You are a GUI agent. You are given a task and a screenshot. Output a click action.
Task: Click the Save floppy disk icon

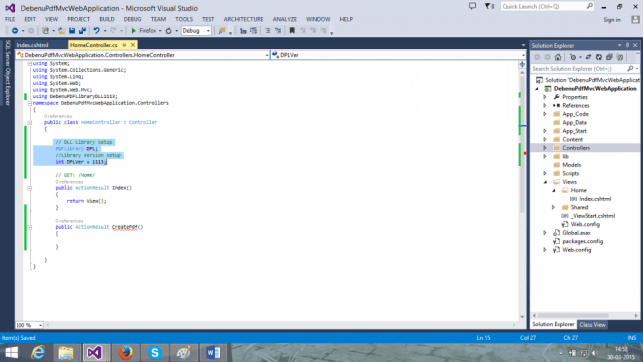click(x=72, y=31)
